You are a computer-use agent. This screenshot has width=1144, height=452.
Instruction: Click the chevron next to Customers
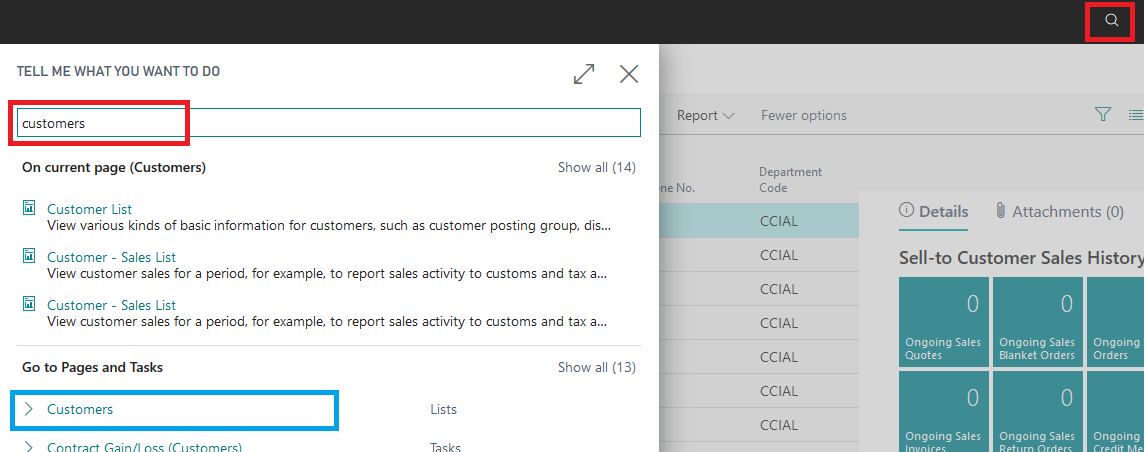(28, 410)
